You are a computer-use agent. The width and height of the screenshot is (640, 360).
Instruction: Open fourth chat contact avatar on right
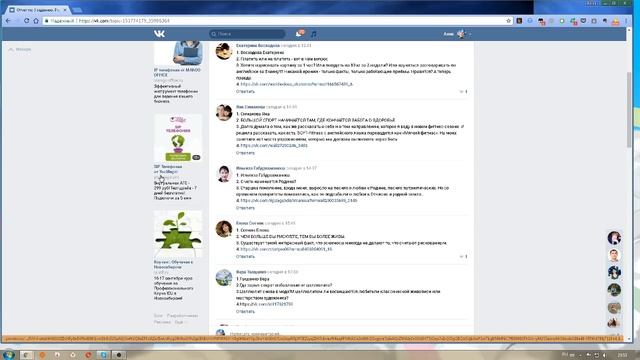click(614, 290)
